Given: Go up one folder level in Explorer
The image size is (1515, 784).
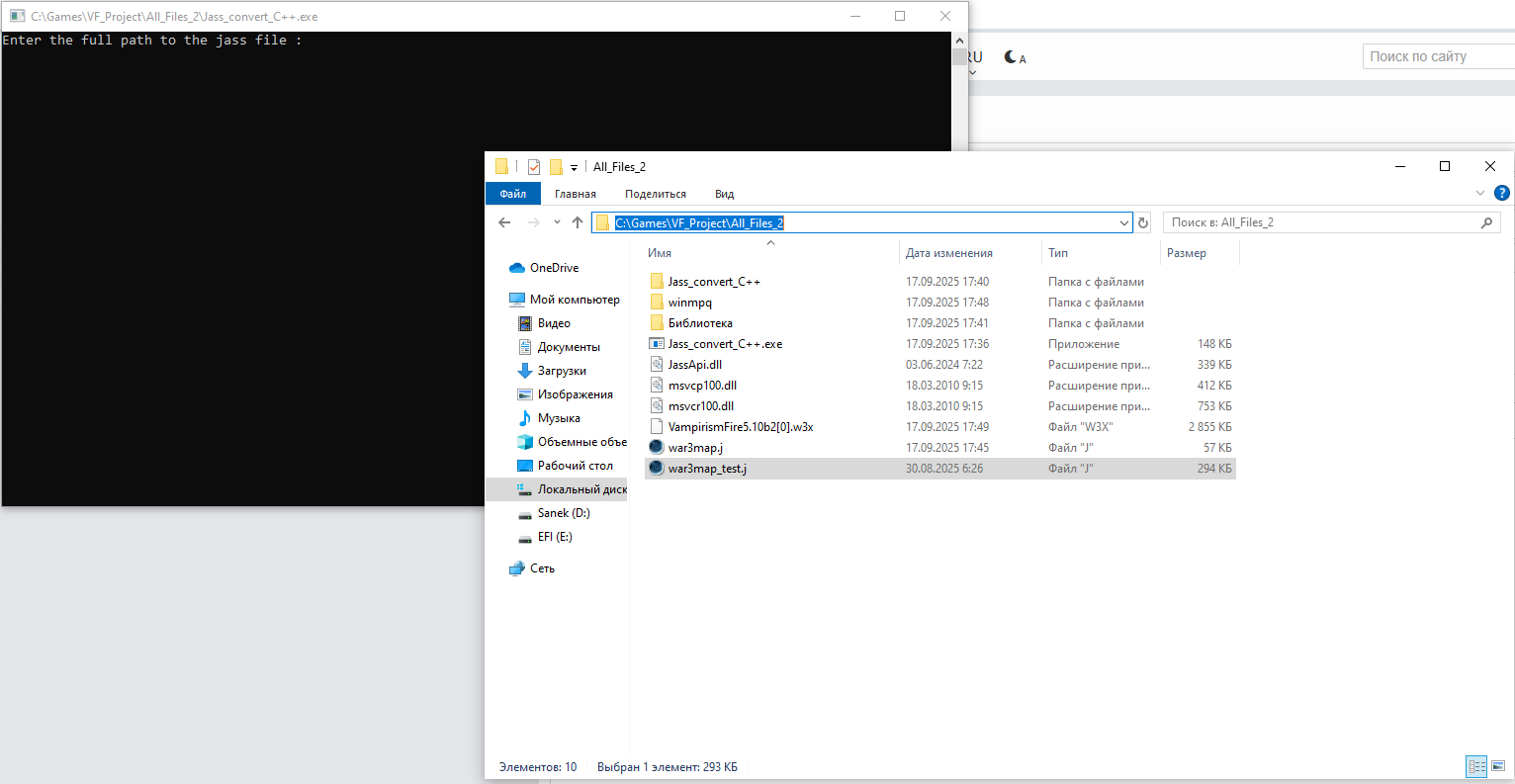Looking at the screenshot, I should click(578, 222).
